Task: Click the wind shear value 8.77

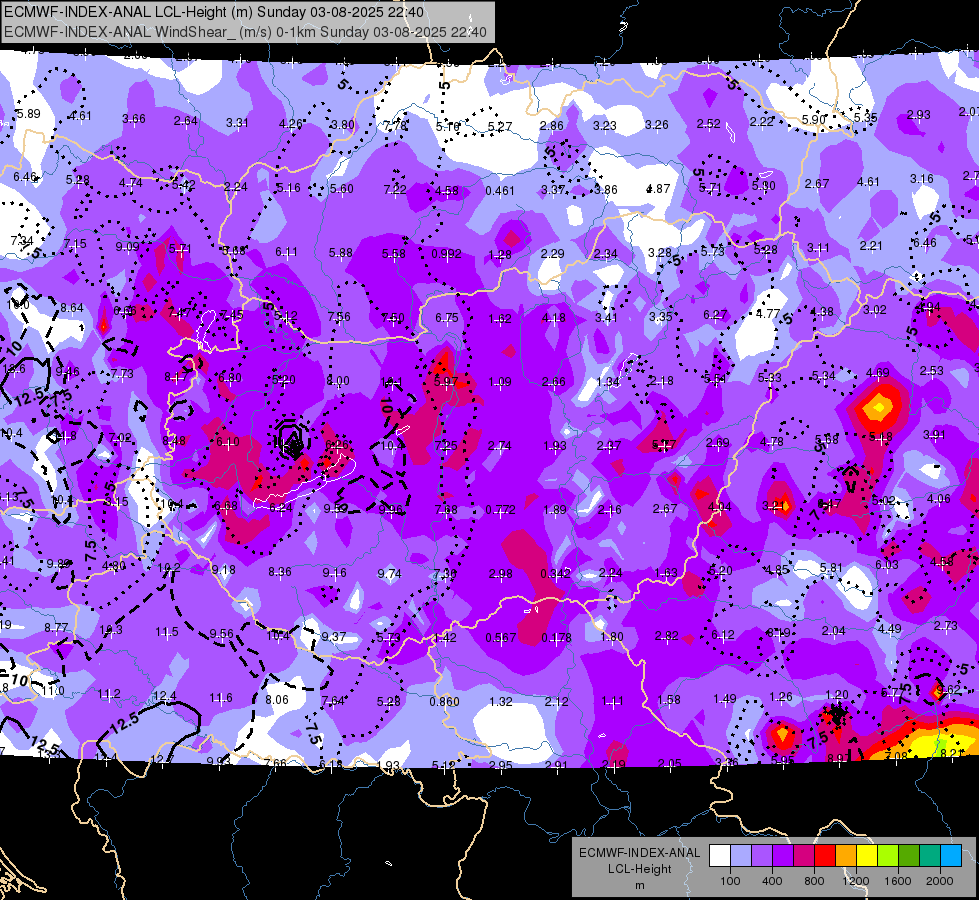Action: point(56,628)
